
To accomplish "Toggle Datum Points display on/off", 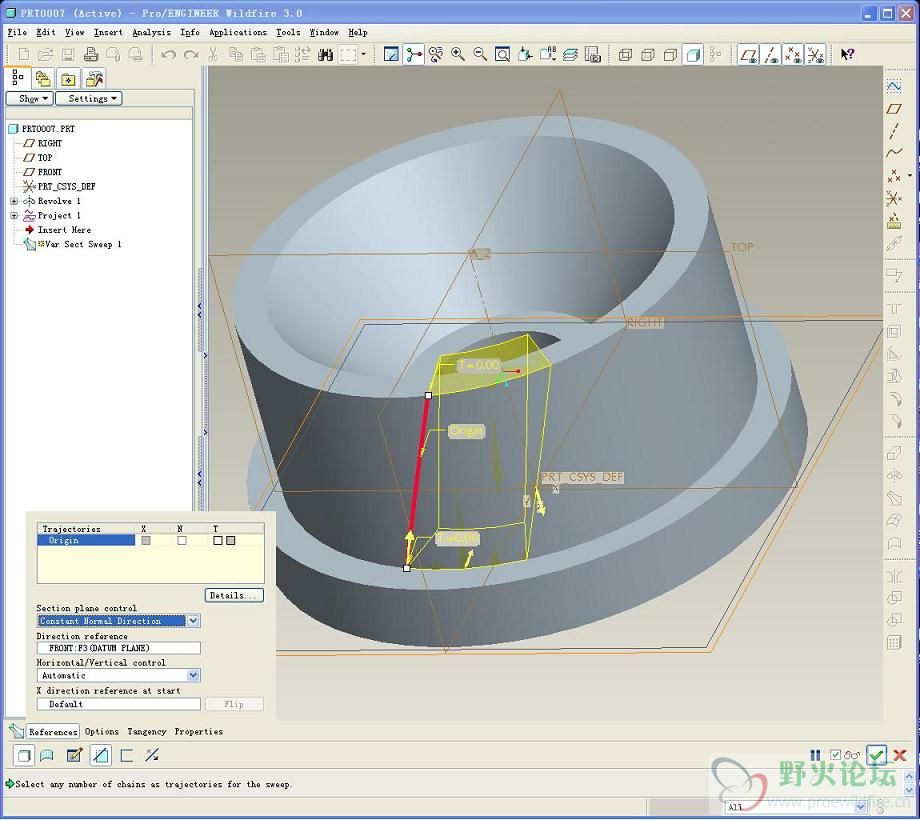I will coord(793,55).
